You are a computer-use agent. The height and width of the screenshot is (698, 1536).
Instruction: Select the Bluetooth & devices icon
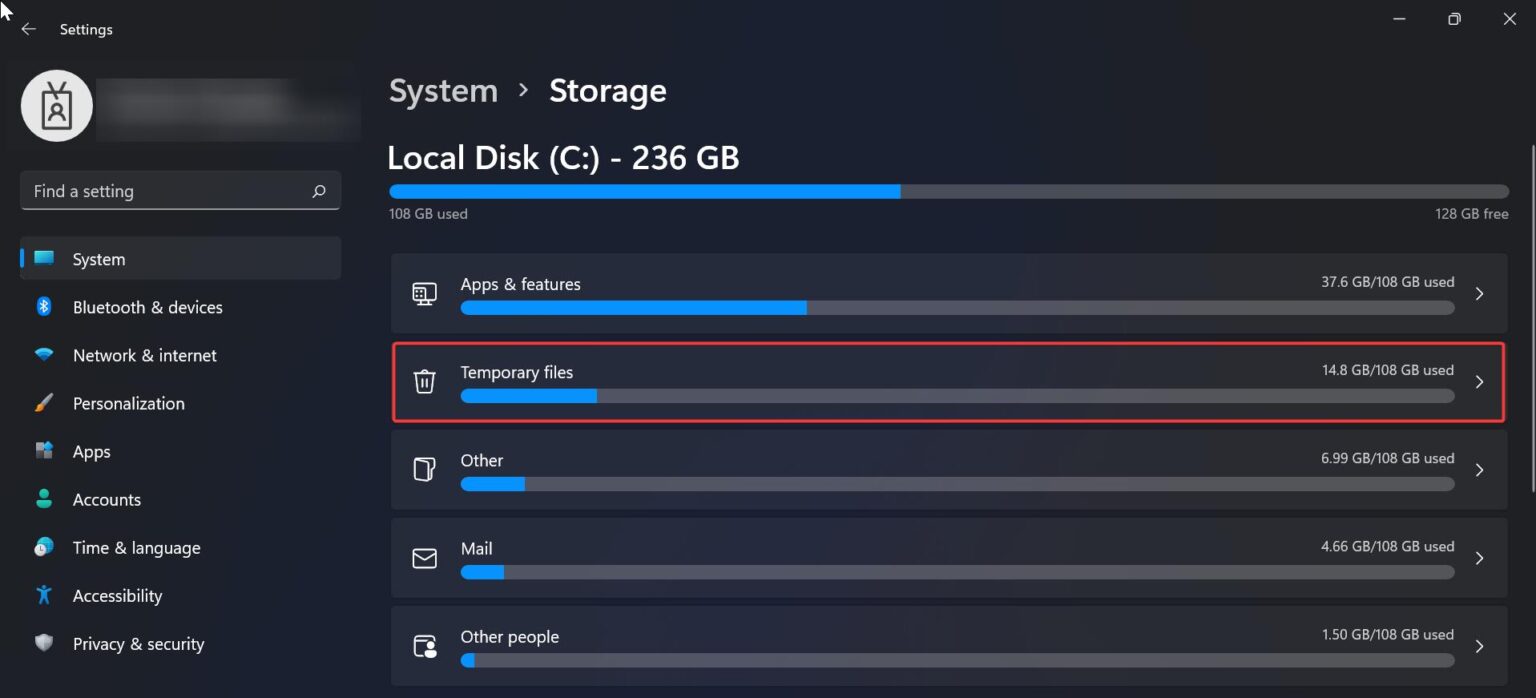pyautogui.click(x=44, y=307)
